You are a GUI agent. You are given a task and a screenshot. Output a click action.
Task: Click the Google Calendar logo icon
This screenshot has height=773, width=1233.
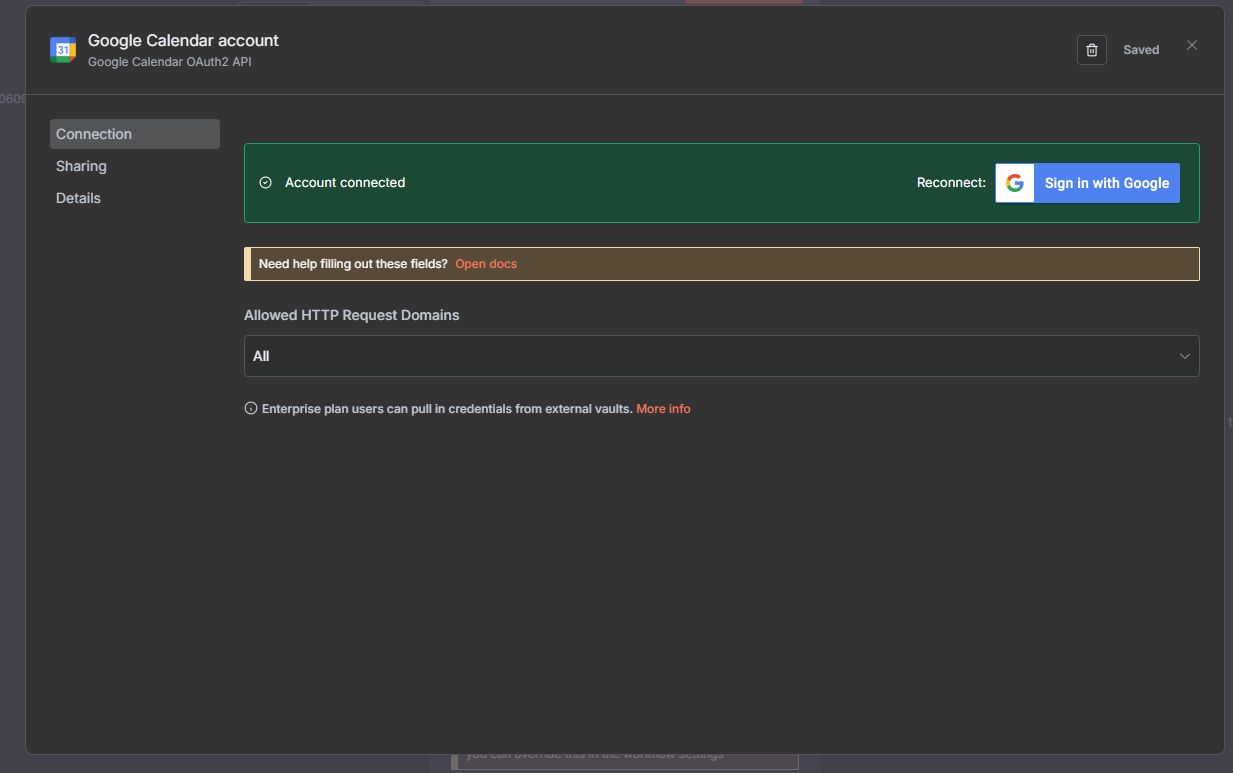(63, 50)
